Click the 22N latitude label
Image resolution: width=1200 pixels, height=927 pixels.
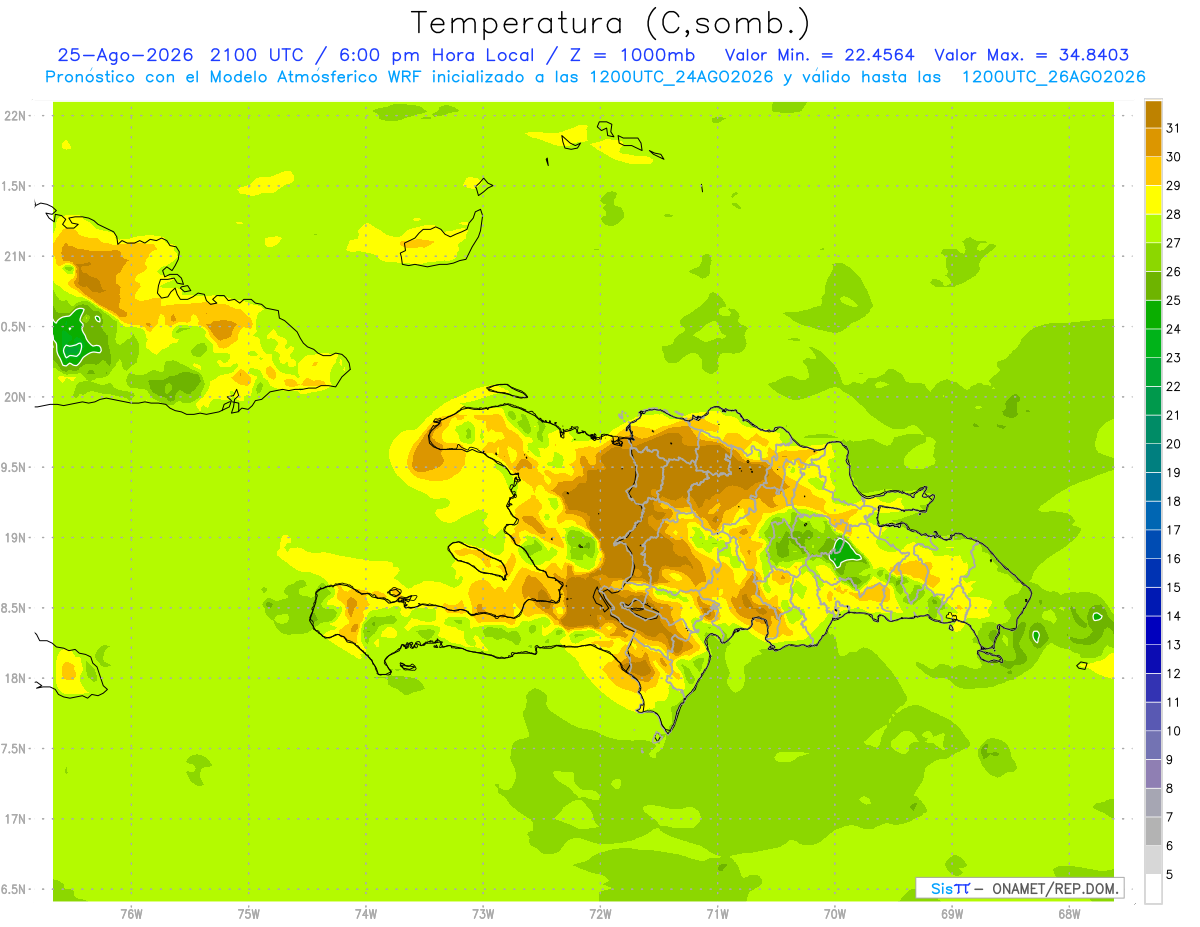click(15, 116)
